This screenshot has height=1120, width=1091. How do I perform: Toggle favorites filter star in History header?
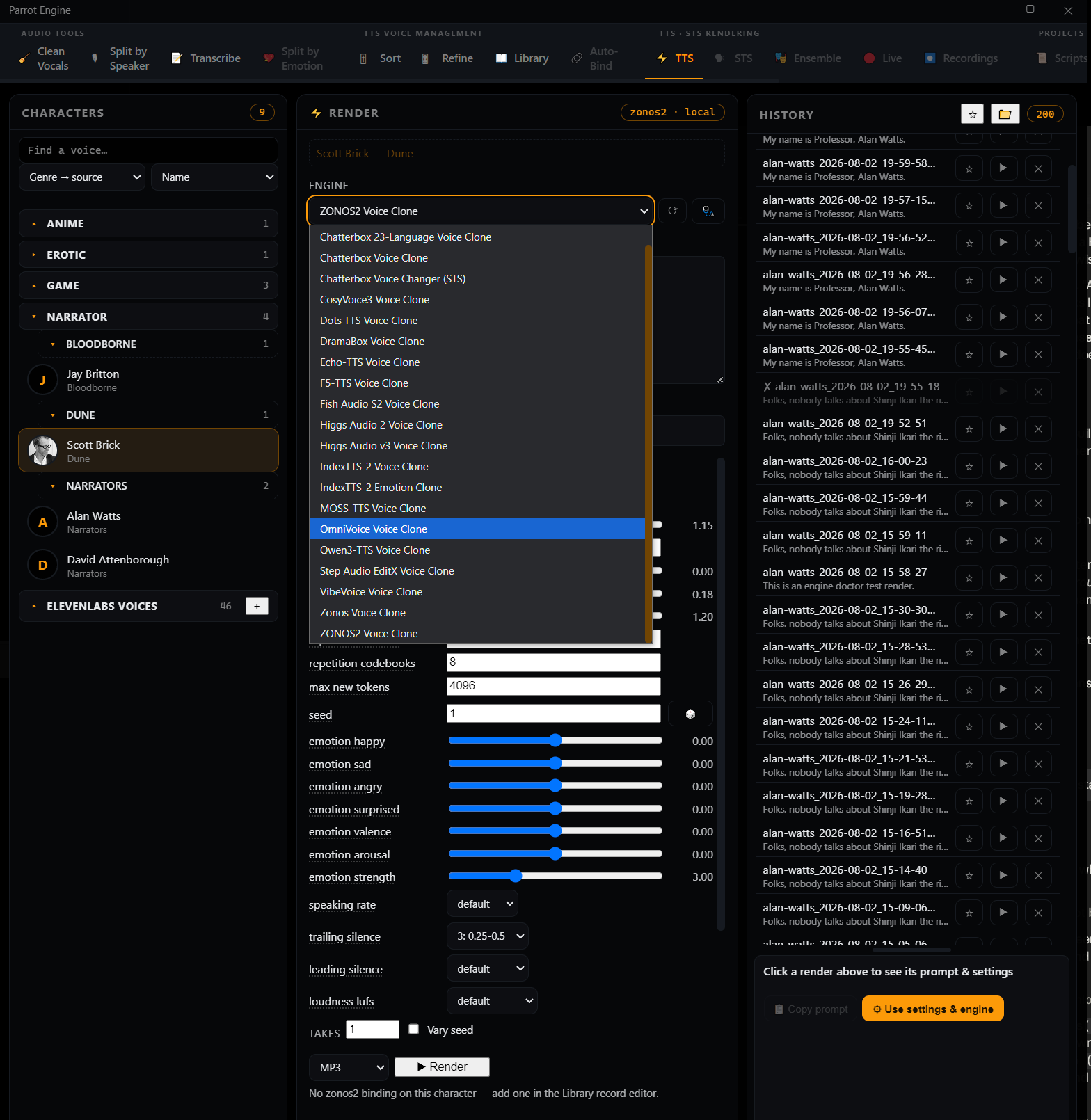[x=973, y=114]
